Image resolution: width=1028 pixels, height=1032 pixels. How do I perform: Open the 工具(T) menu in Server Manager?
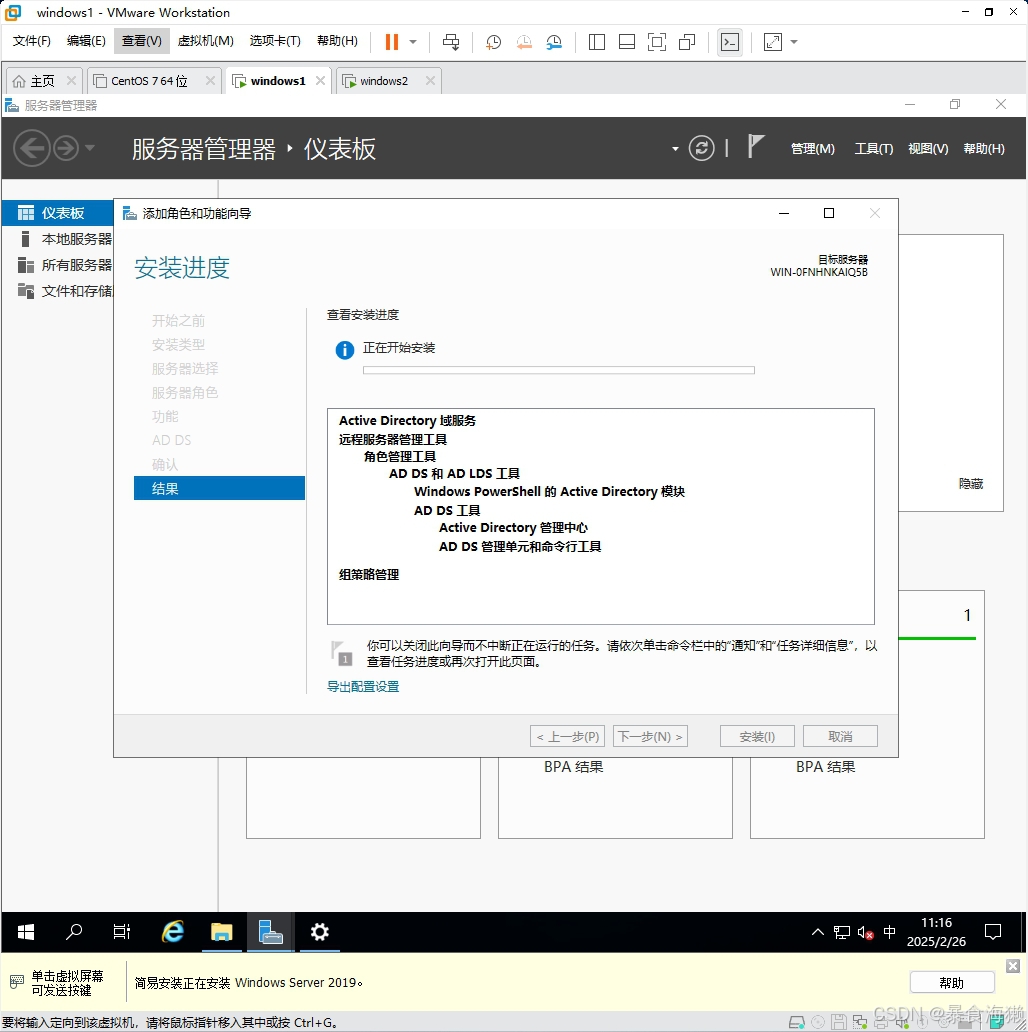point(873,149)
